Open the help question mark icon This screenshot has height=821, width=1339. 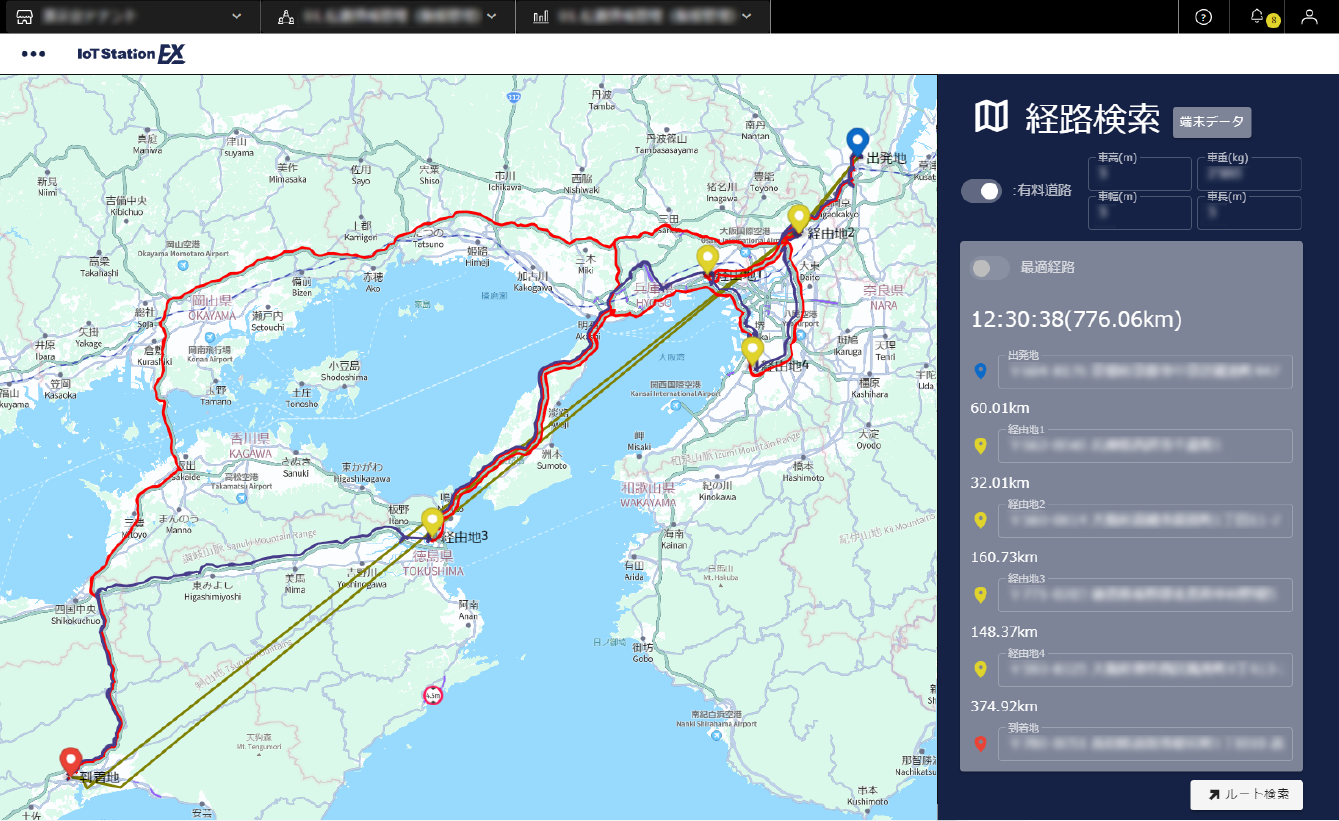[x=1204, y=16]
